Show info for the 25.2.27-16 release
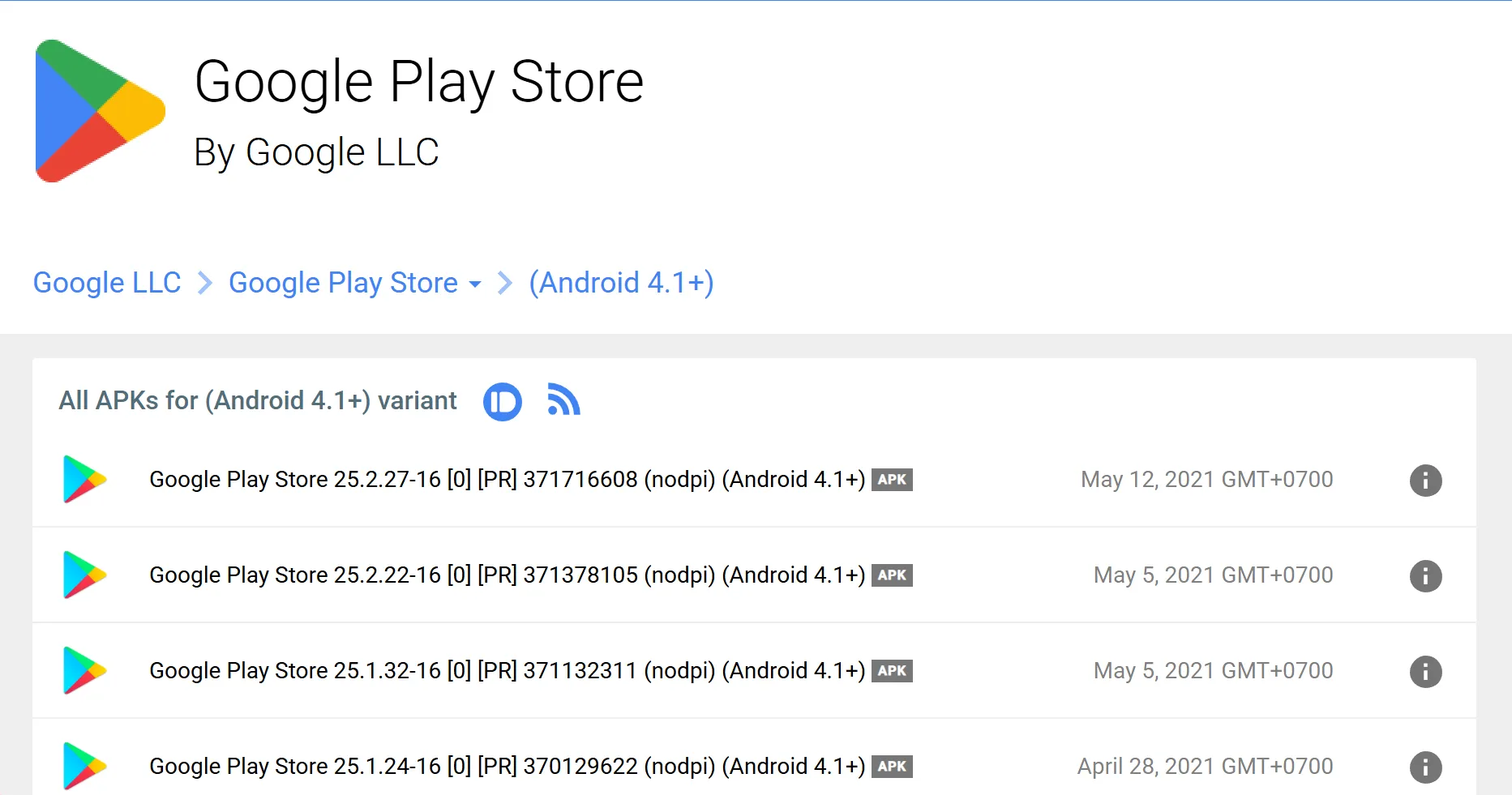Viewport: 1512px width, 795px height. coord(1426,481)
